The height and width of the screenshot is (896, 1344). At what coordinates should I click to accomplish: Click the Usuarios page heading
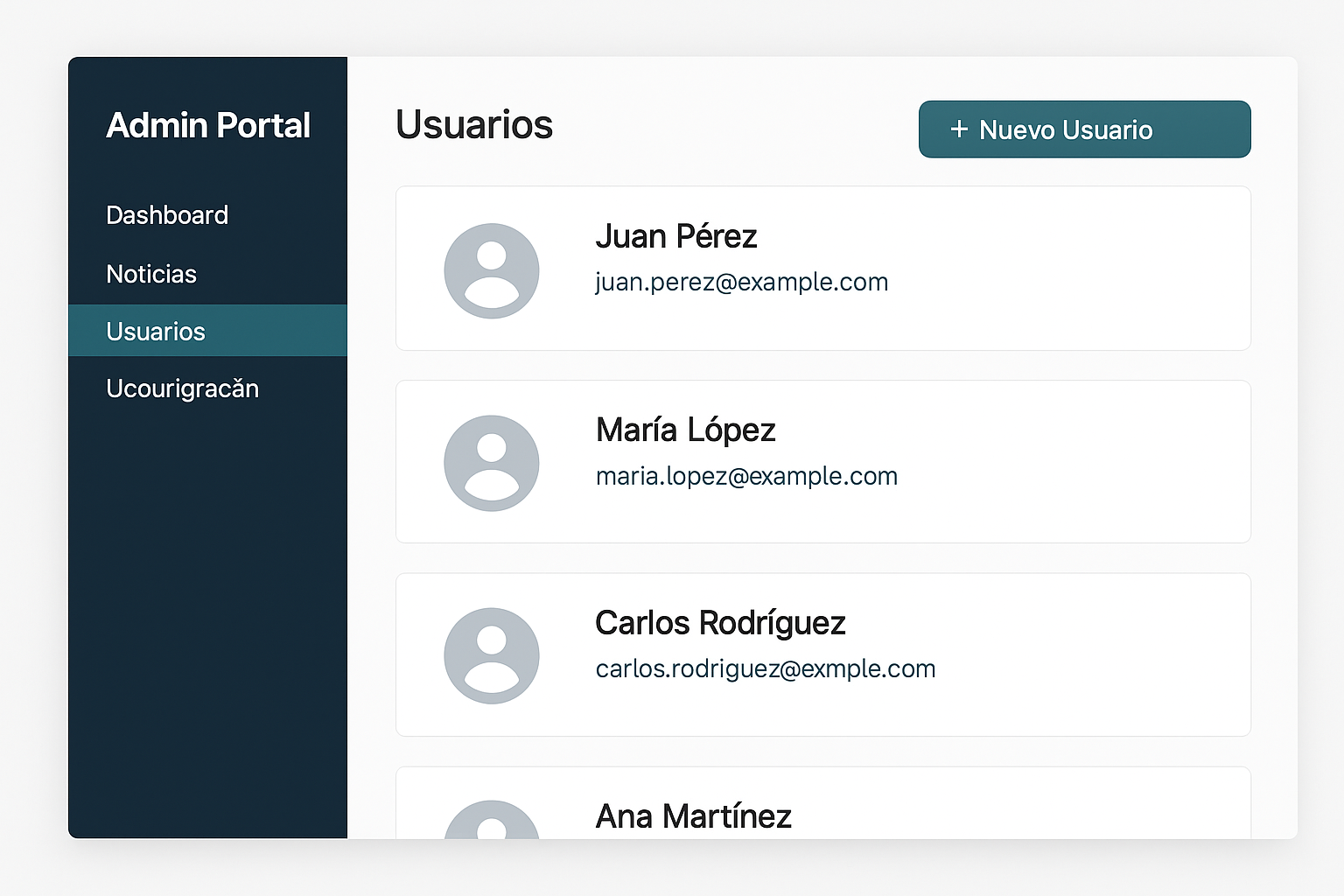point(473,124)
